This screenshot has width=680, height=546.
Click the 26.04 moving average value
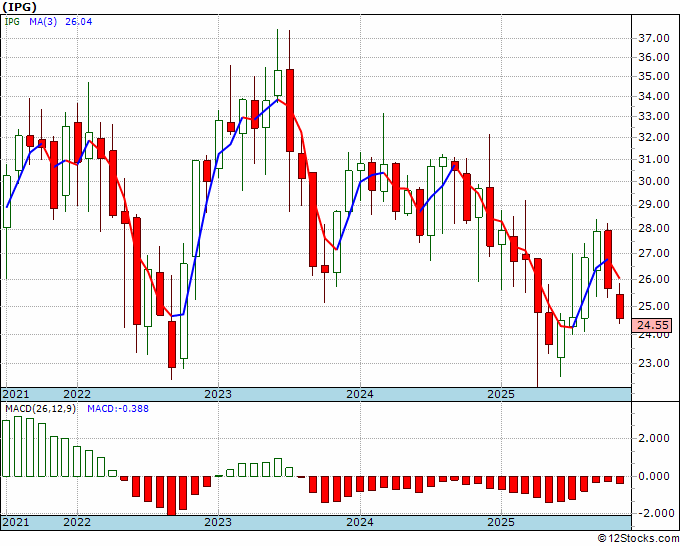click(x=78, y=21)
